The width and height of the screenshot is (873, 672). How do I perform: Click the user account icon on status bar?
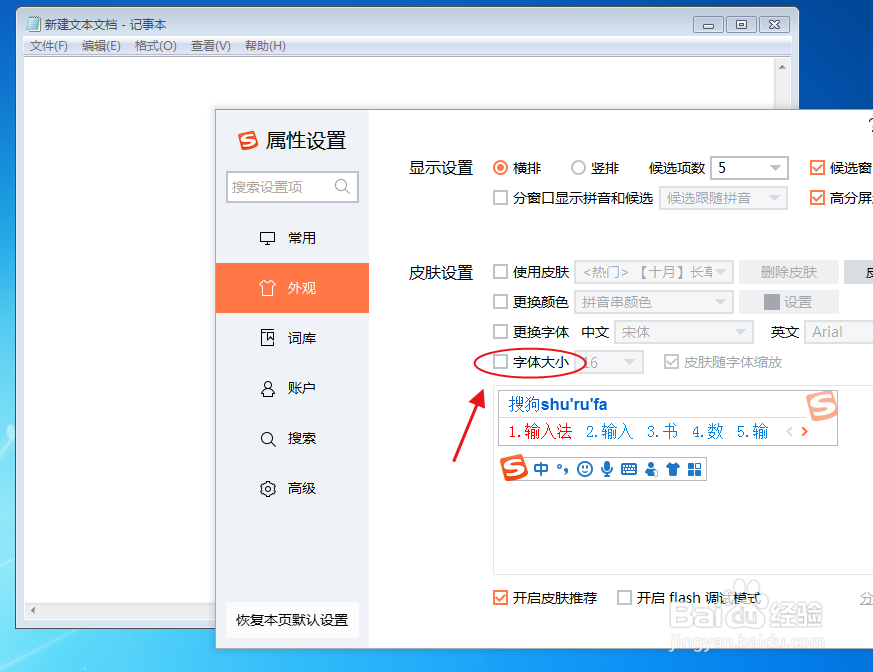[x=651, y=469]
